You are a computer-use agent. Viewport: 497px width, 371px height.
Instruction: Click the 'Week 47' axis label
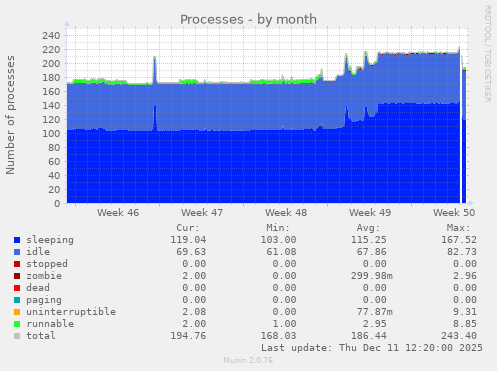click(x=202, y=213)
